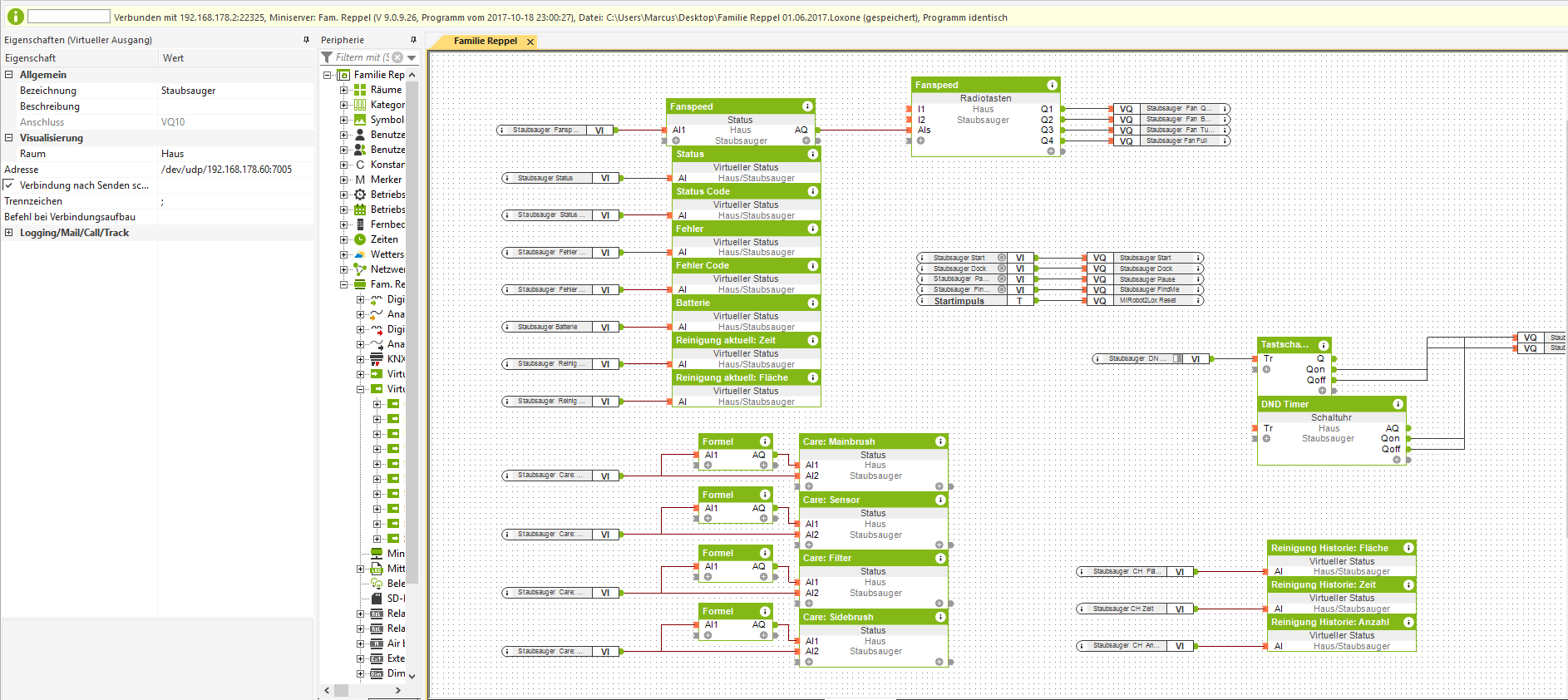The image size is (1568, 700).
Task: Expand the Räume tree node
Action: [x=344, y=90]
